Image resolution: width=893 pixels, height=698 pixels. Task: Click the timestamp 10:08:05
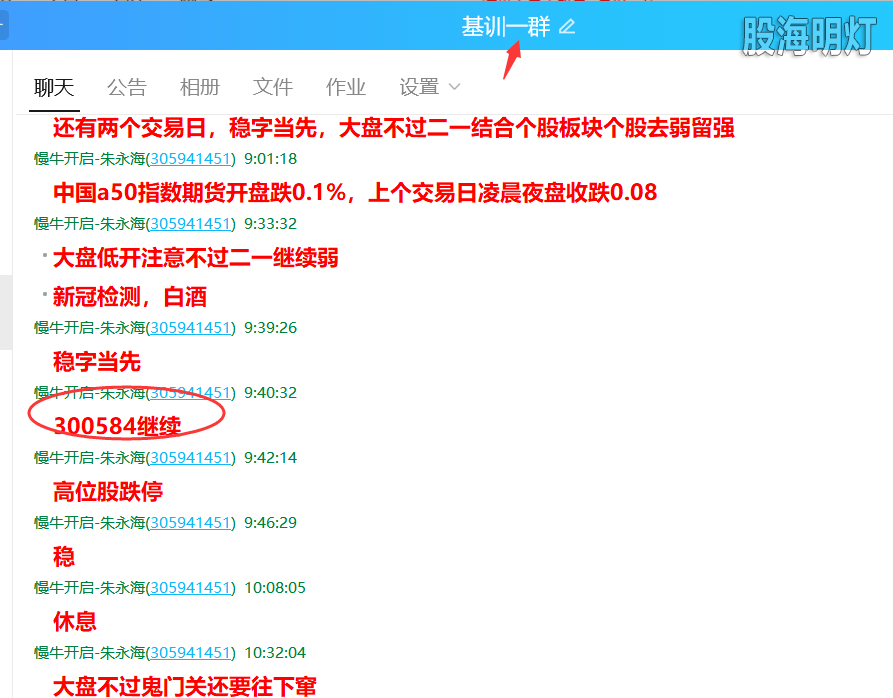coord(275,588)
